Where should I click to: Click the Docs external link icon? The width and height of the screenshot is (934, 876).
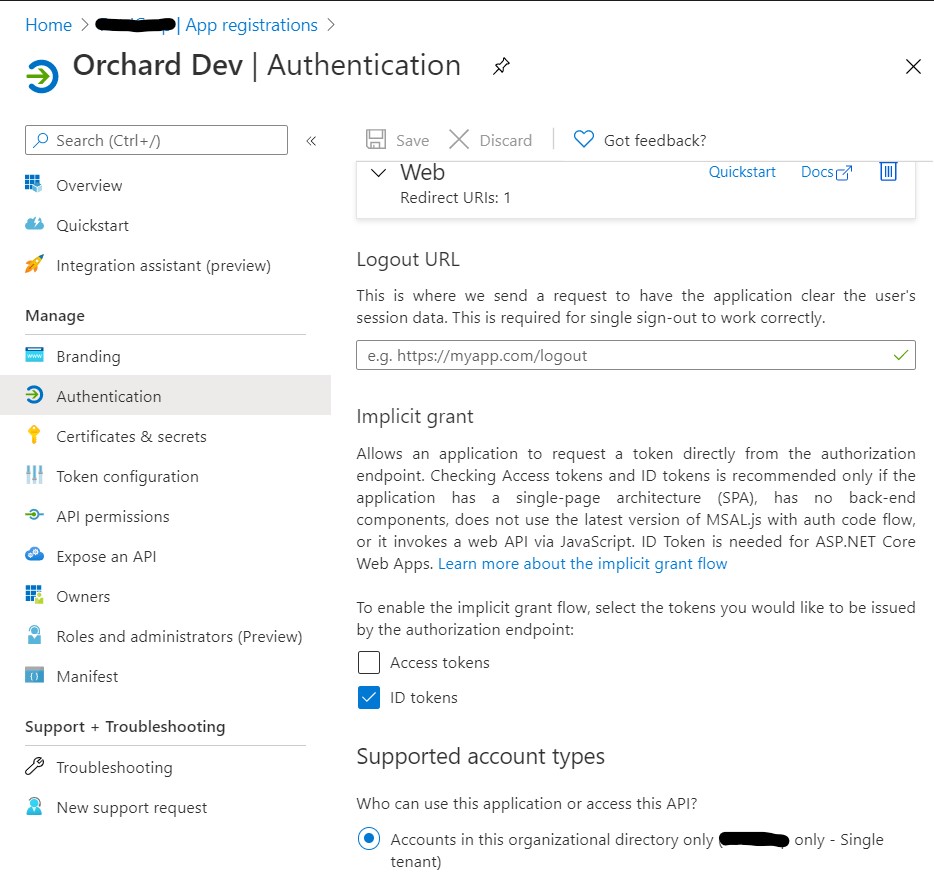(844, 173)
